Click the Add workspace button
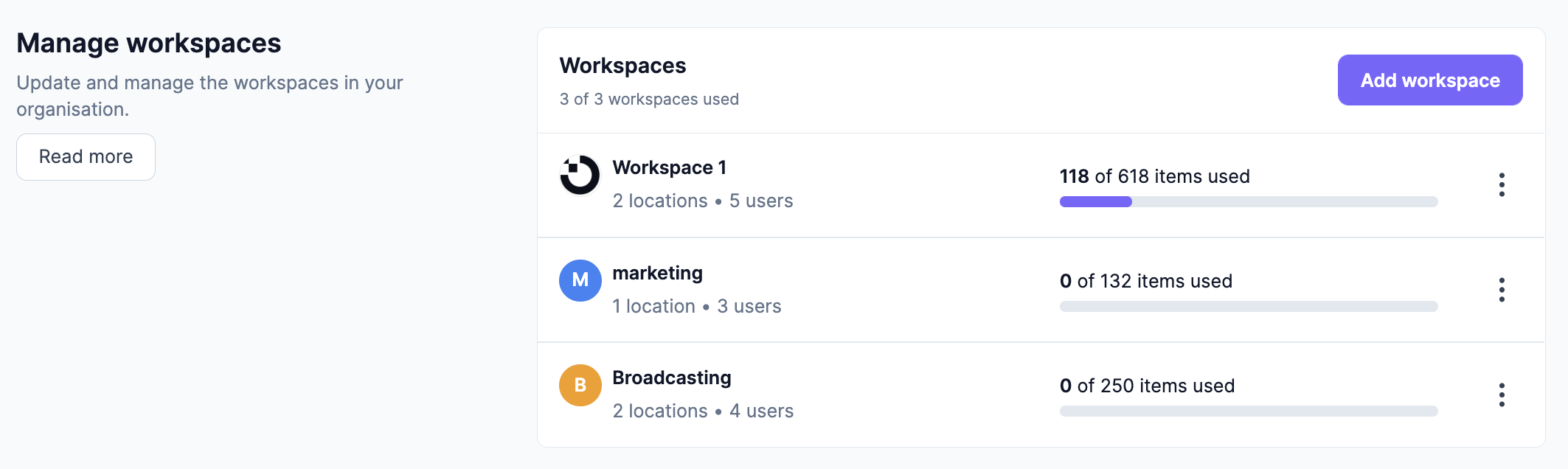1568x469 pixels. pos(1430,80)
